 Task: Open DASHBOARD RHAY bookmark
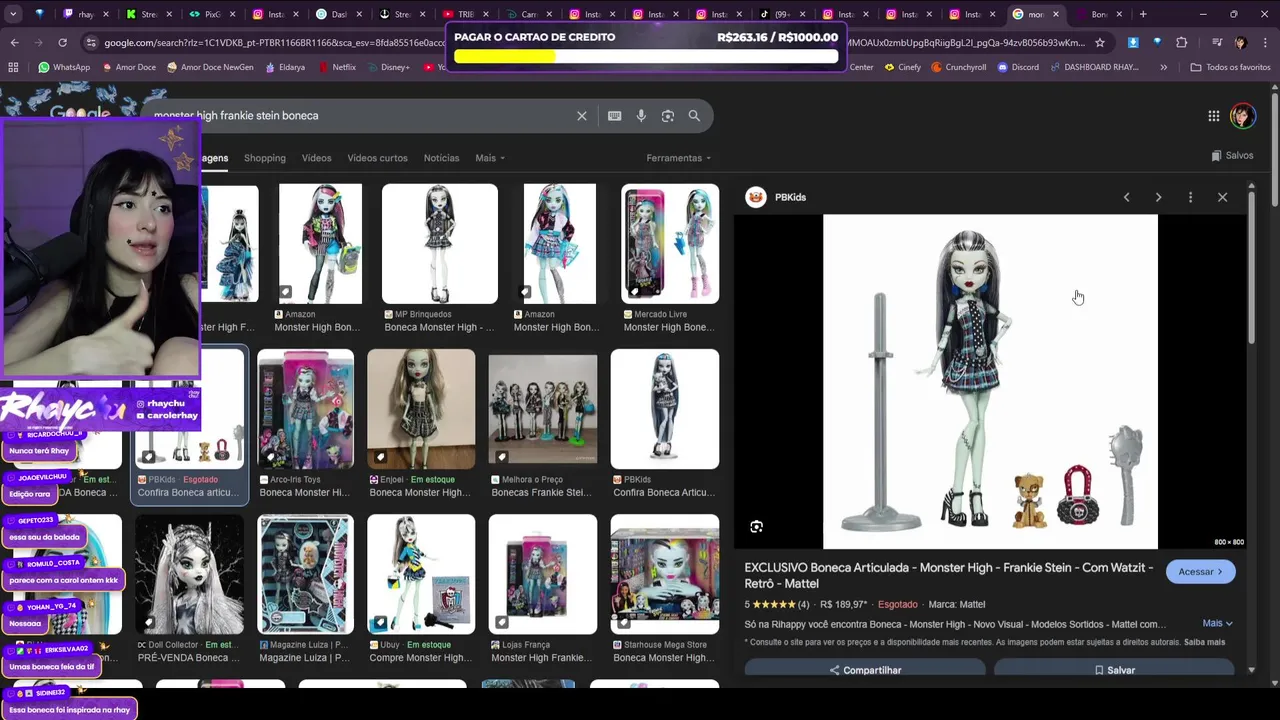point(1097,67)
